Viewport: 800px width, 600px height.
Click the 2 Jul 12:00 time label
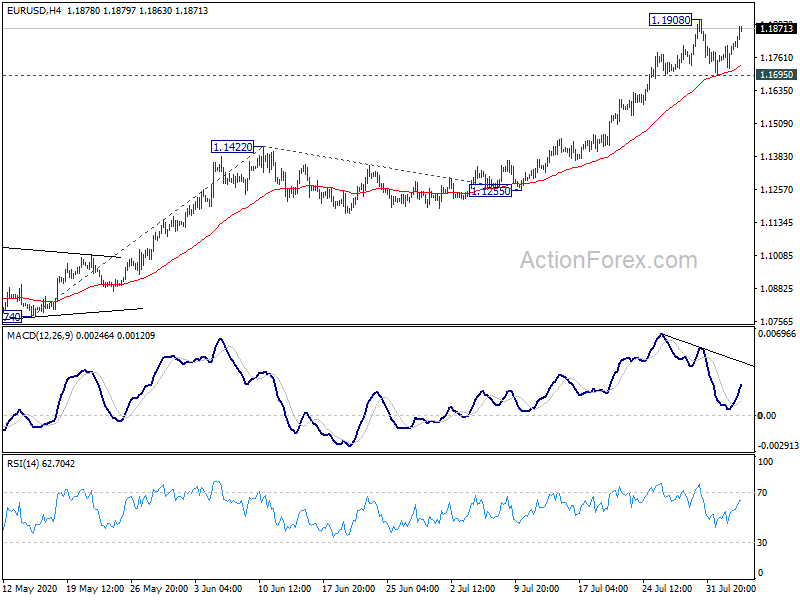click(x=473, y=589)
